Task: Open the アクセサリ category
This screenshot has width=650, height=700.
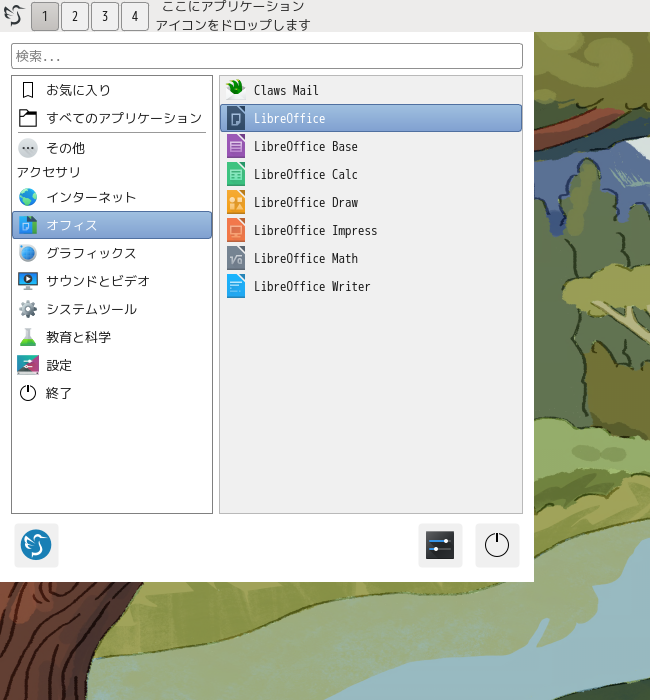Action: pyautogui.click(x=112, y=172)
